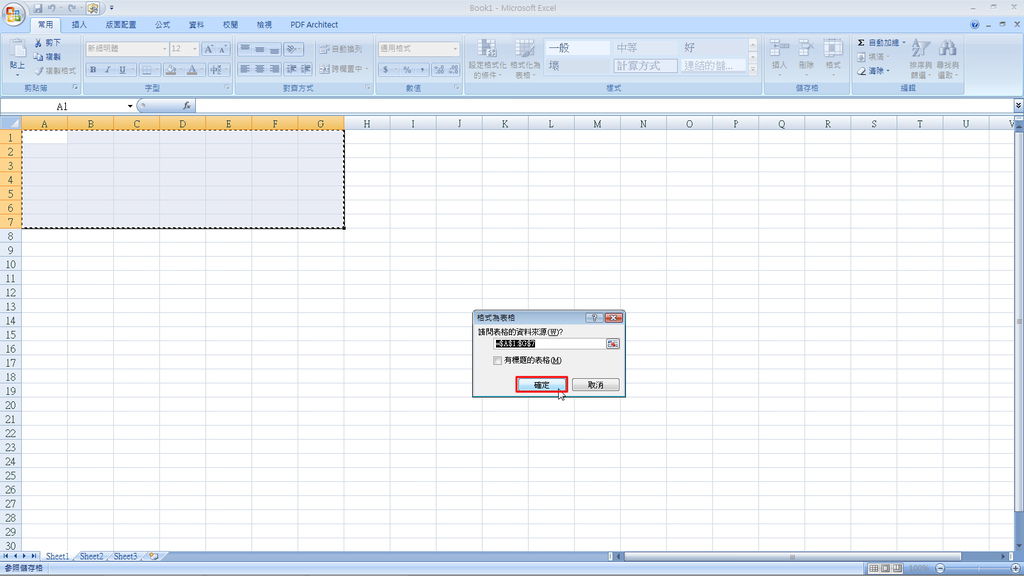The width and height of the screenshot is (1024, 576).
Task: Click the increase font size icon
Action: [x=209, y=49]
